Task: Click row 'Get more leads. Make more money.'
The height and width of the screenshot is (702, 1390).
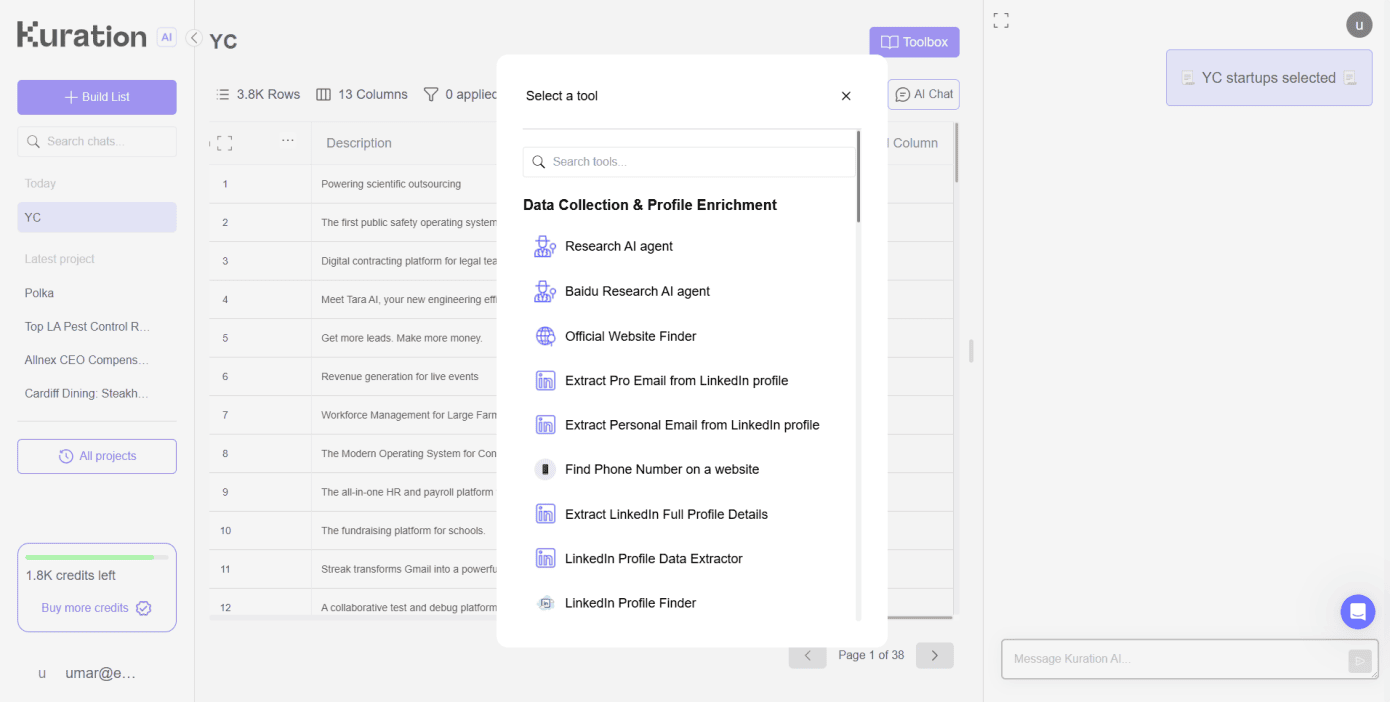Action: point(402,338)
